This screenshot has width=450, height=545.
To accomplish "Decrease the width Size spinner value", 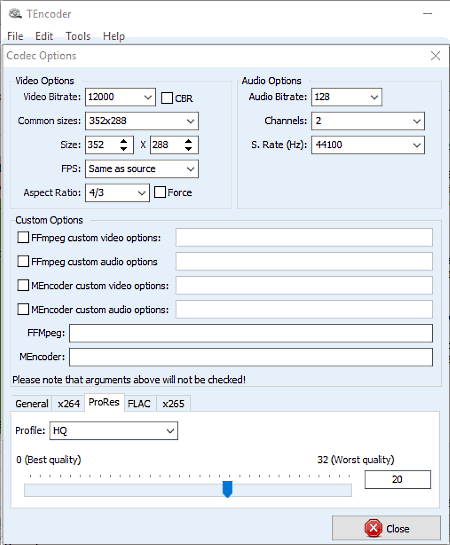I will point(124,149).
